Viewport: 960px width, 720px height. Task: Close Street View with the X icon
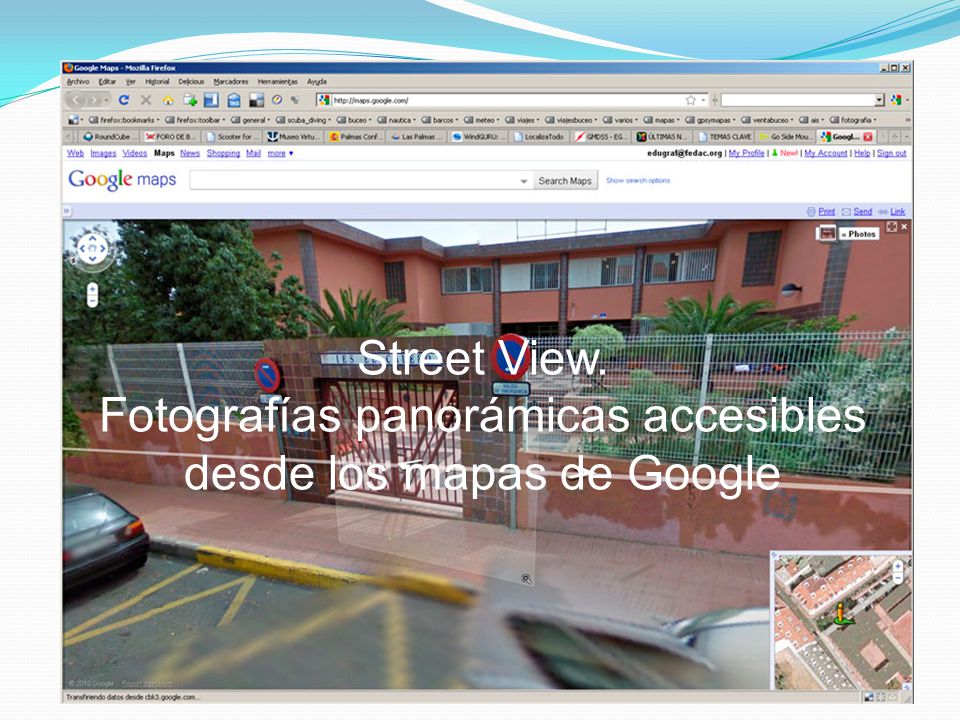coord(904,227)
